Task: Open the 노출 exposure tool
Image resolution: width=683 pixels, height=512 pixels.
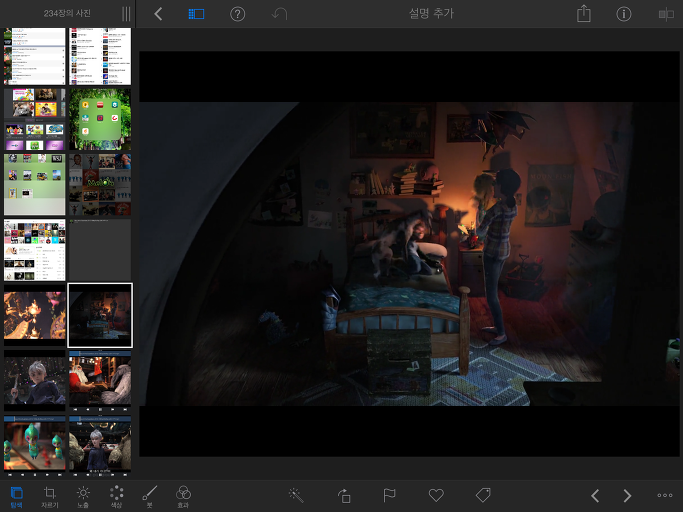Action: pos(83,497)
